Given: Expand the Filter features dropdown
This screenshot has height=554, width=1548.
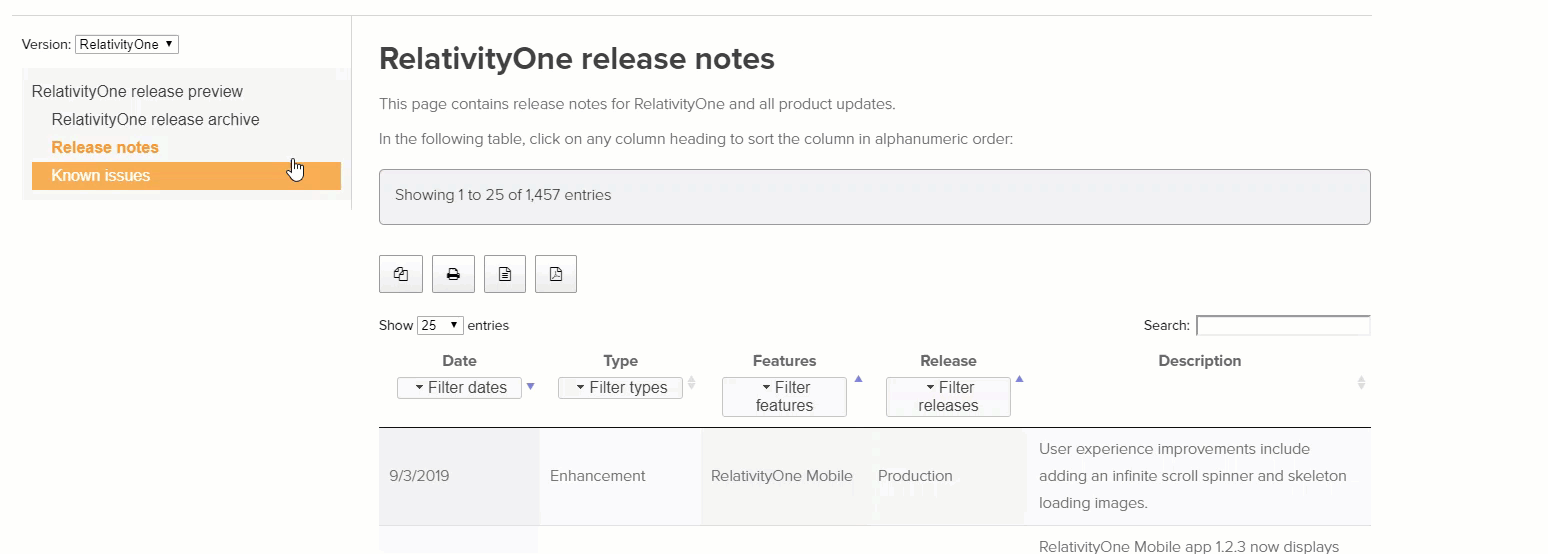Looking at the screenshot, I should tap(784, 396).
